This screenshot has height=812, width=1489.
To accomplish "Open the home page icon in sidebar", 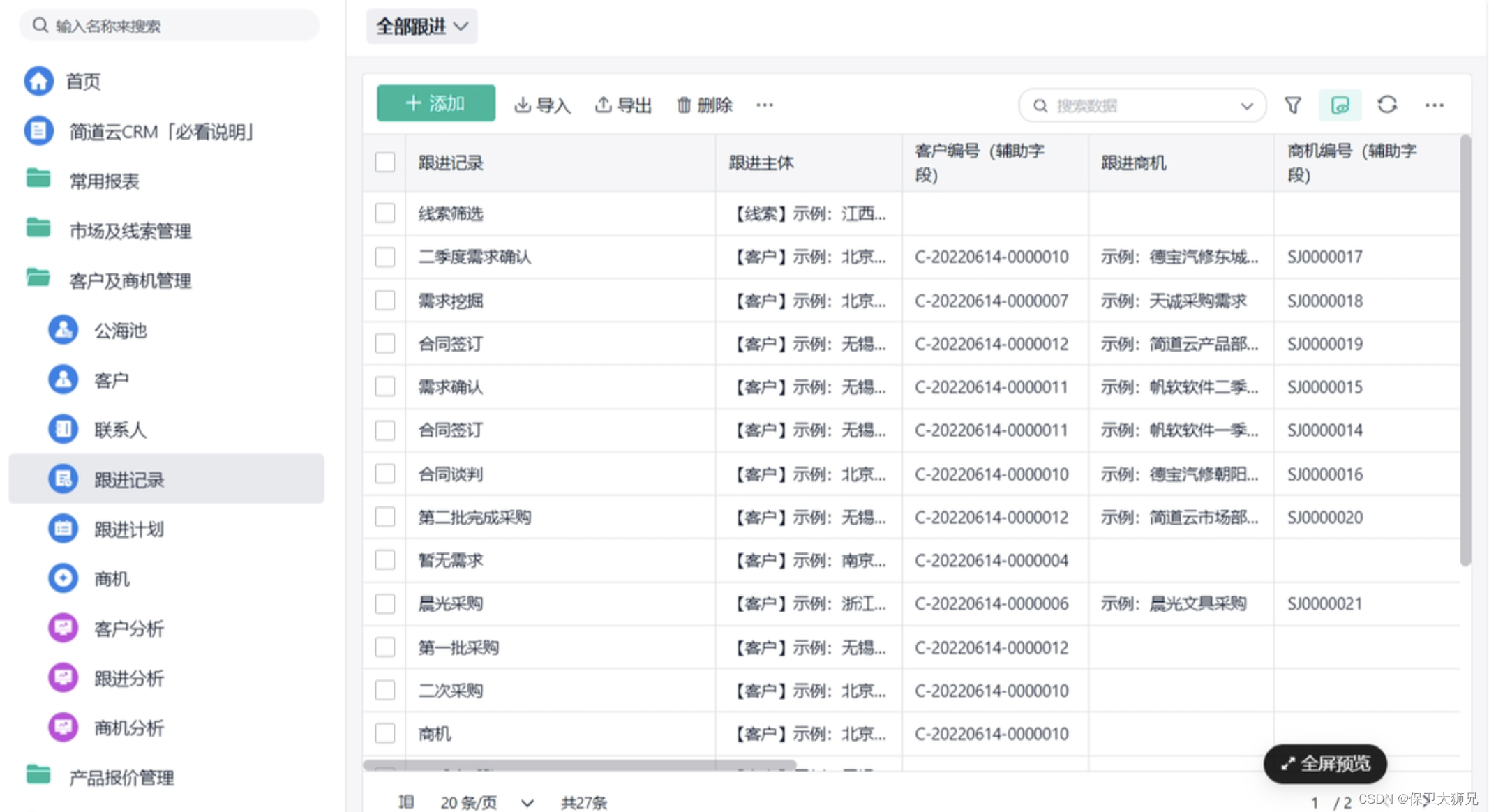I will tap(39, 81).
